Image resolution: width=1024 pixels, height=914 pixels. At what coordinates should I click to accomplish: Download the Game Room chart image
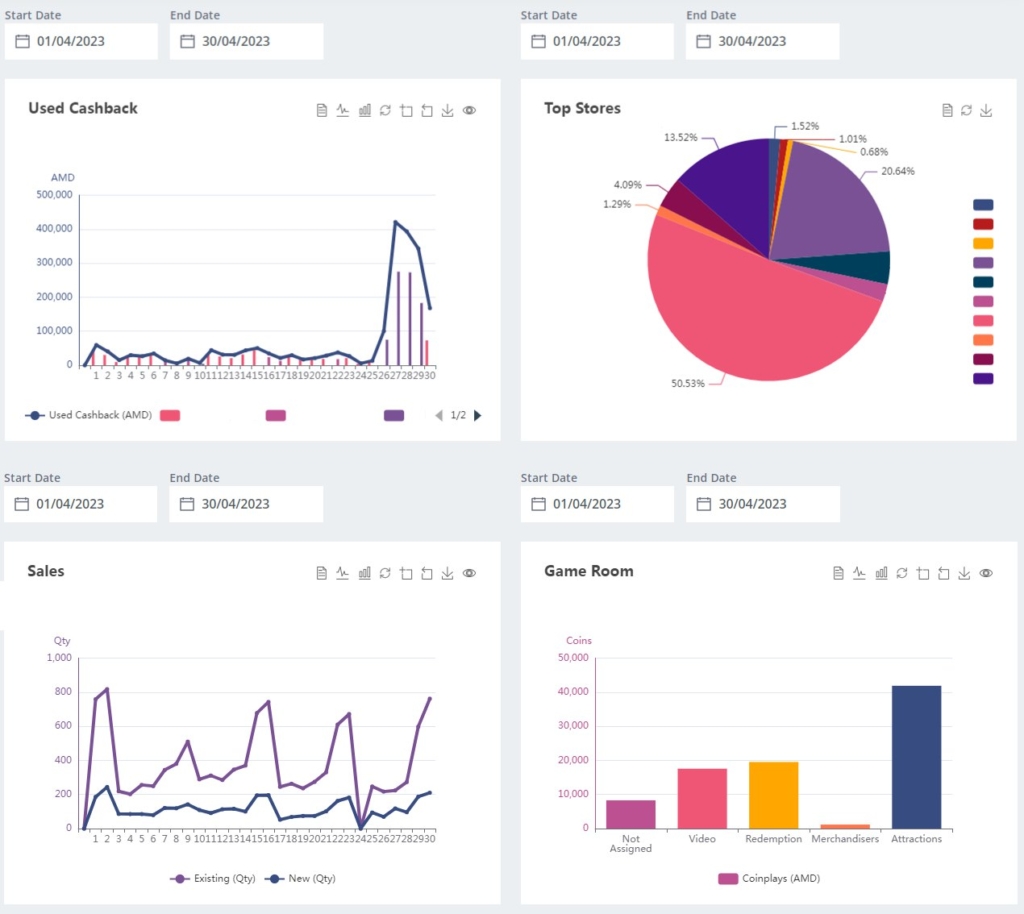[964, 573]
